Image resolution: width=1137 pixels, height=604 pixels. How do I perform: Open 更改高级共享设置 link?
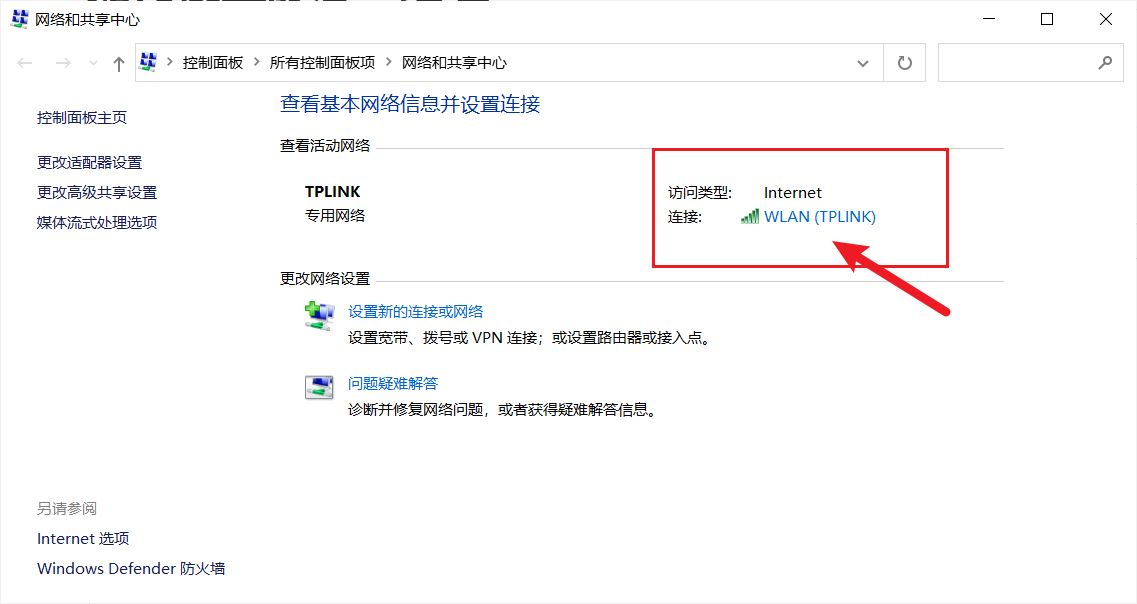click(x=97, y=192)
